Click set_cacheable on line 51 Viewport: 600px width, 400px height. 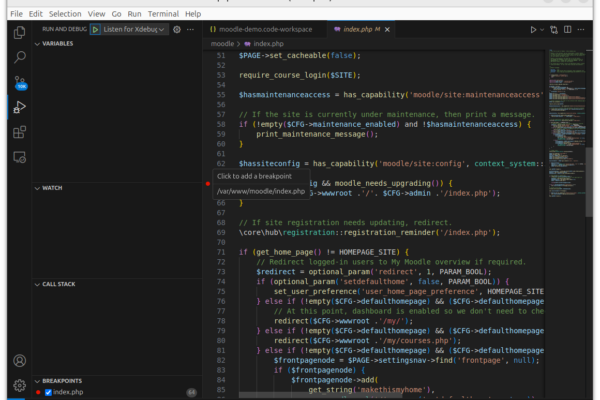point(298,56)
